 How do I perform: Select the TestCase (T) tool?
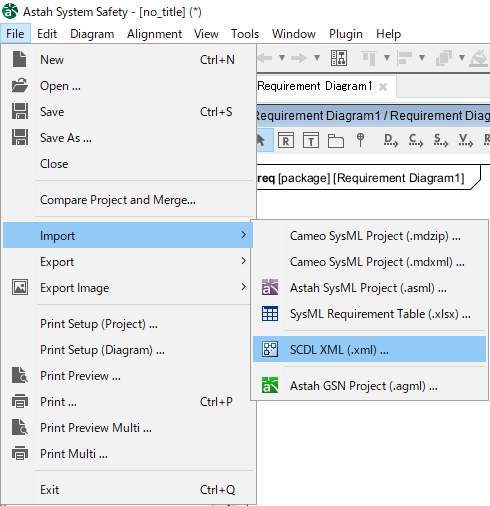coord(311,140)
